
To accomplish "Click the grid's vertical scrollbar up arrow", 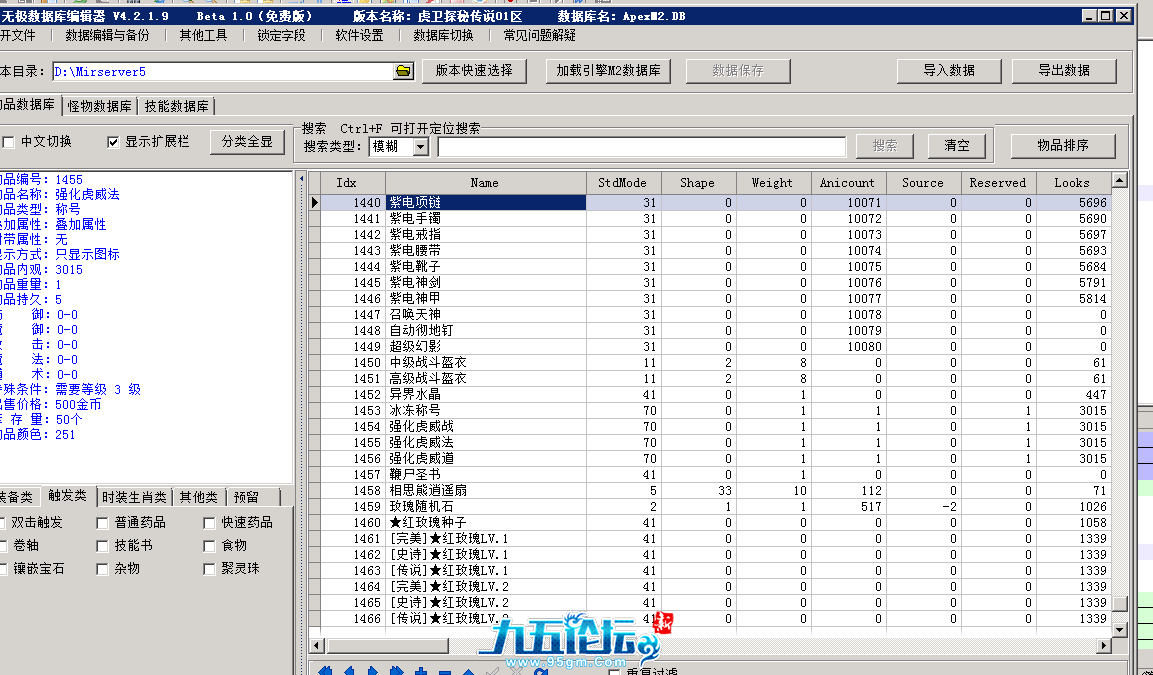I will pos(1119,181).
